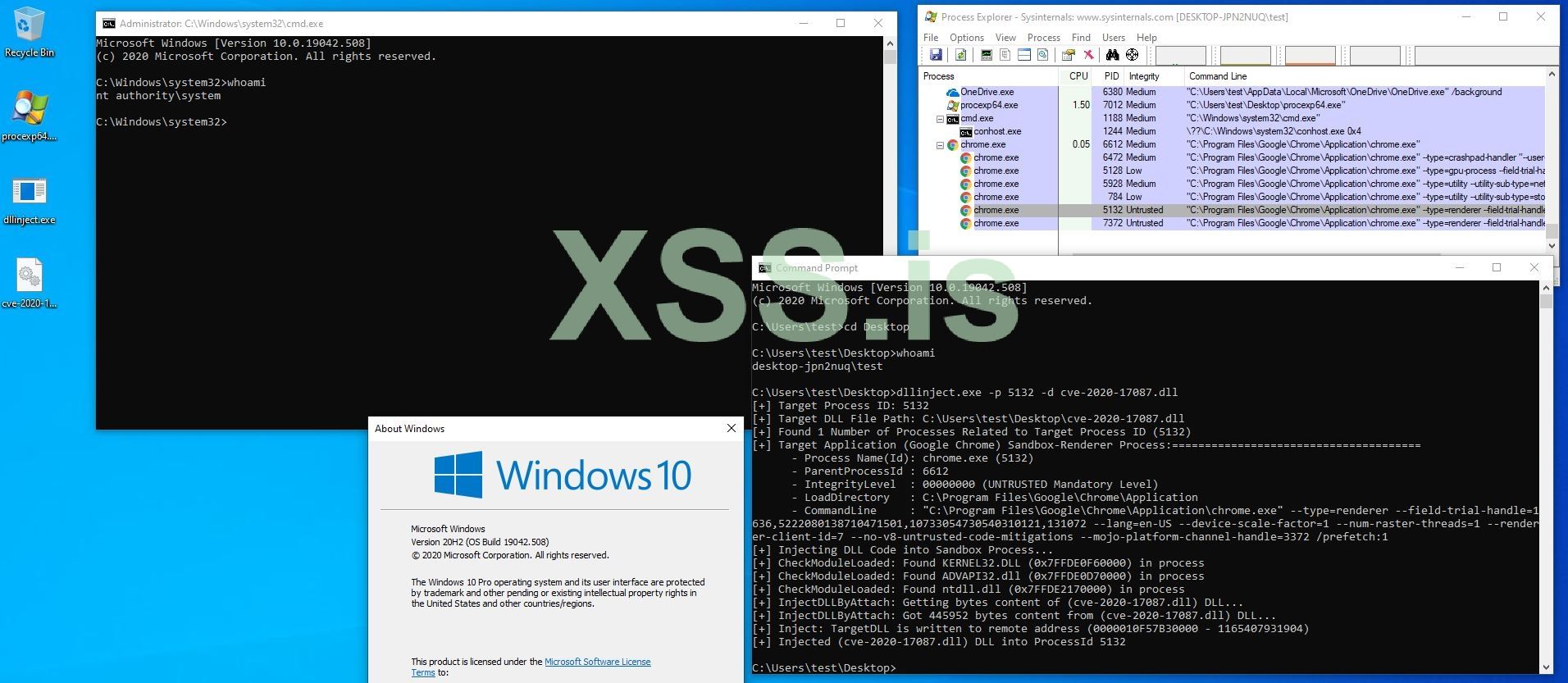Sort by the Command Line column header
The height and width of the screenshot is (683, 1568).
[x=1365, y=76]
